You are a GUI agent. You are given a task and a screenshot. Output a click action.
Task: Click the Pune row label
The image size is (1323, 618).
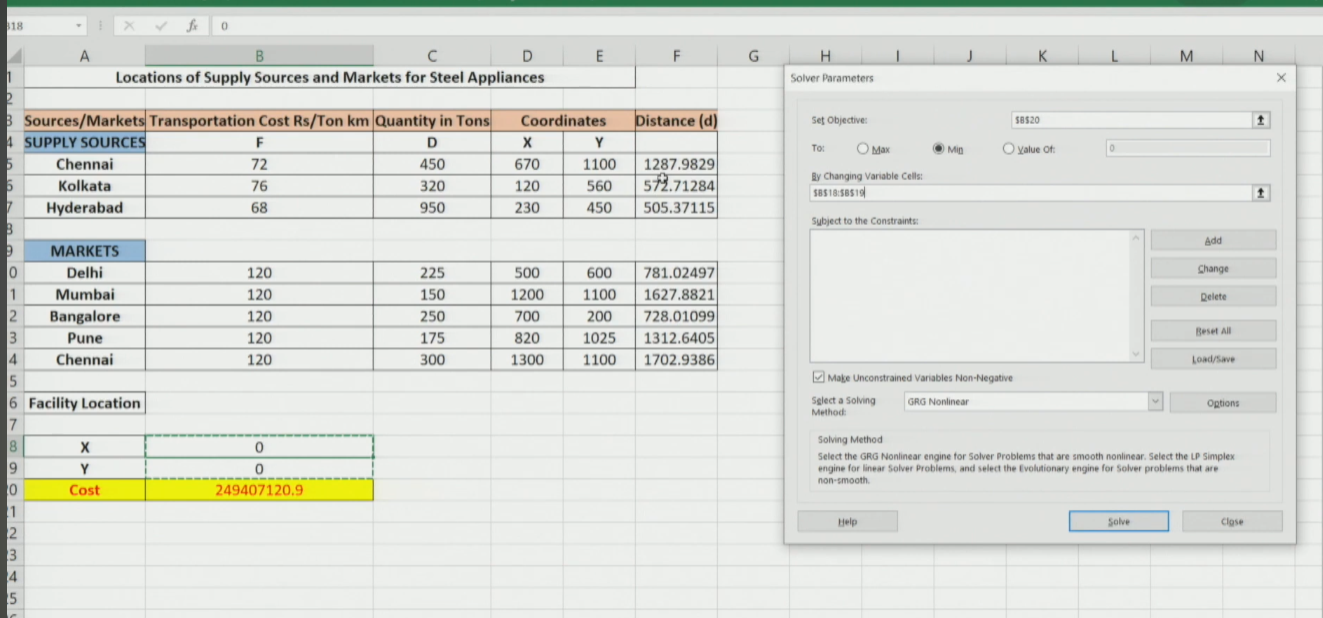84,338
